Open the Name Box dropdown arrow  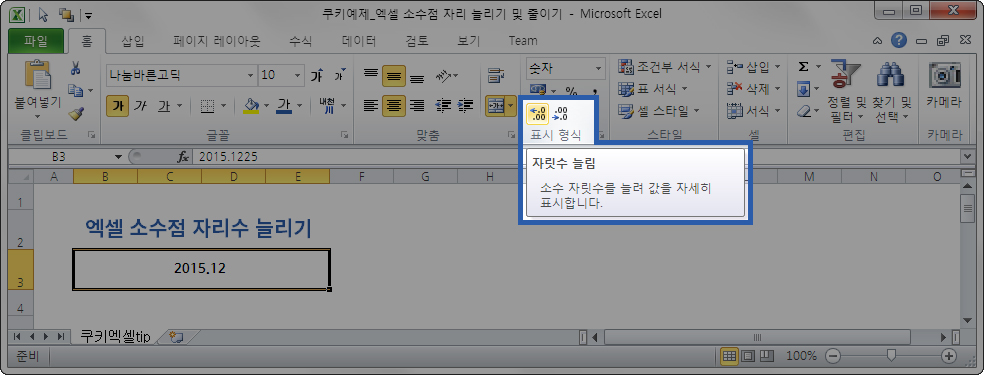point(119,157)
